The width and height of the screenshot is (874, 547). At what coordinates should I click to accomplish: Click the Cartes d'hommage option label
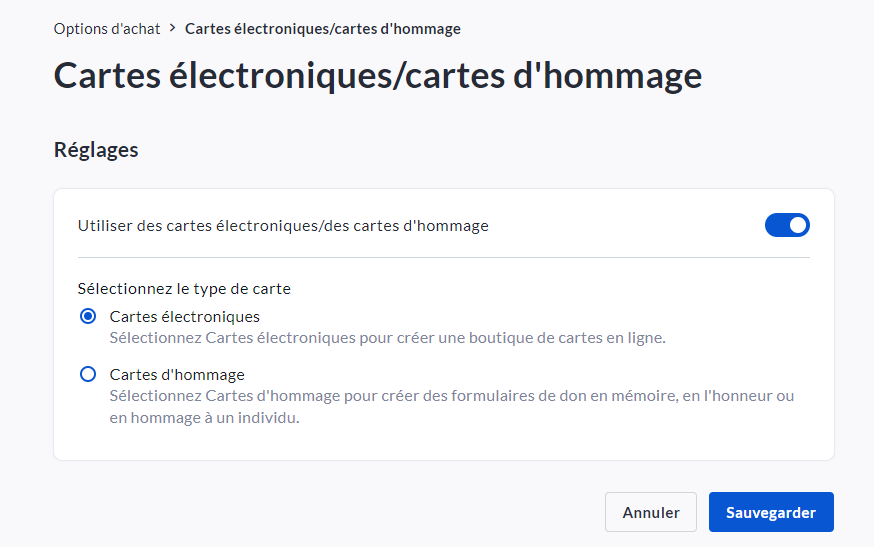(177, 374)
